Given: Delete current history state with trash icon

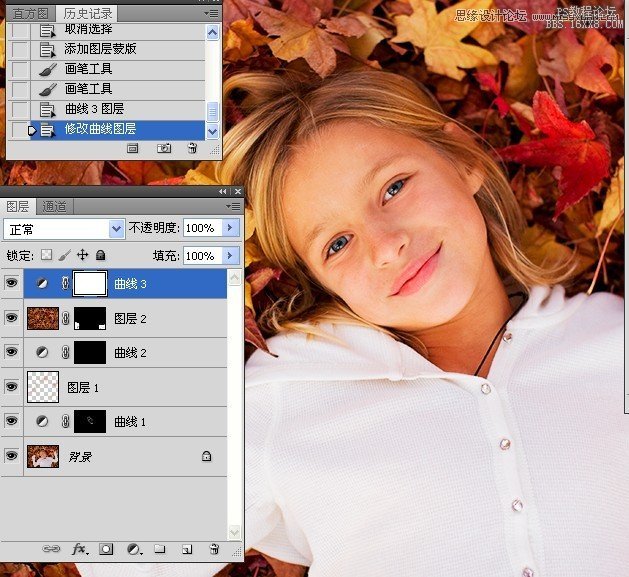Looking at the screenshot, I should (192, 148).
